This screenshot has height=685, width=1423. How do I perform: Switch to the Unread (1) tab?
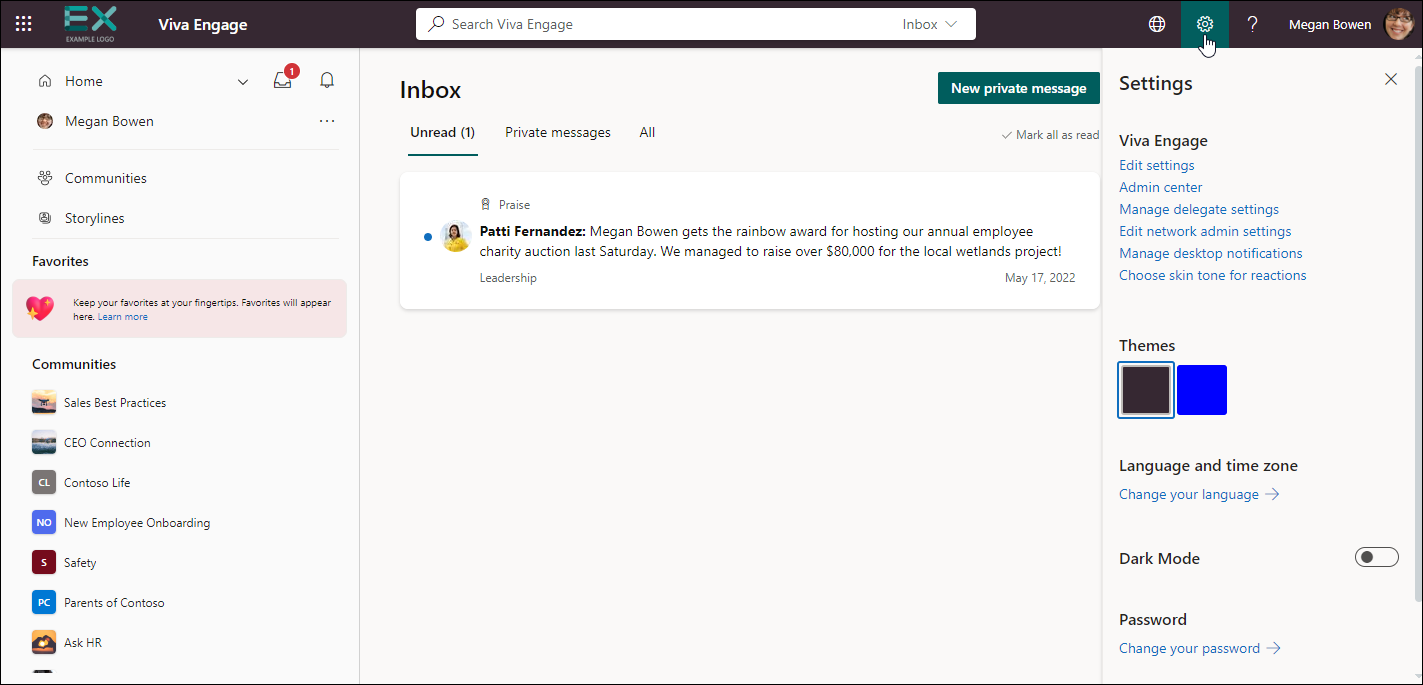pos(443,132)
